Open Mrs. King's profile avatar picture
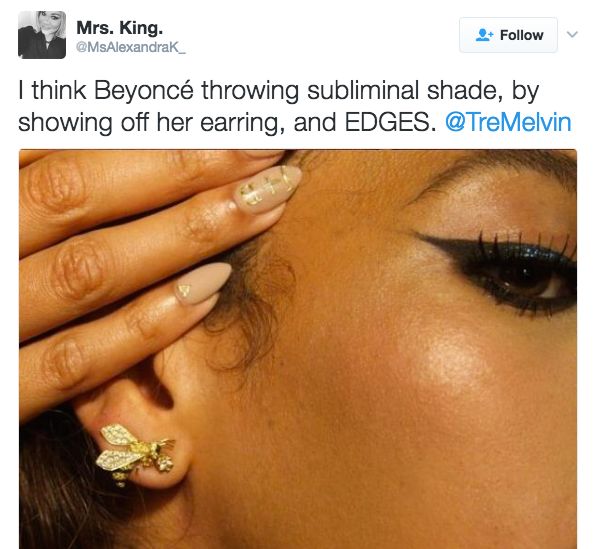This screenshot has height=549, width=604. point(42,35)
